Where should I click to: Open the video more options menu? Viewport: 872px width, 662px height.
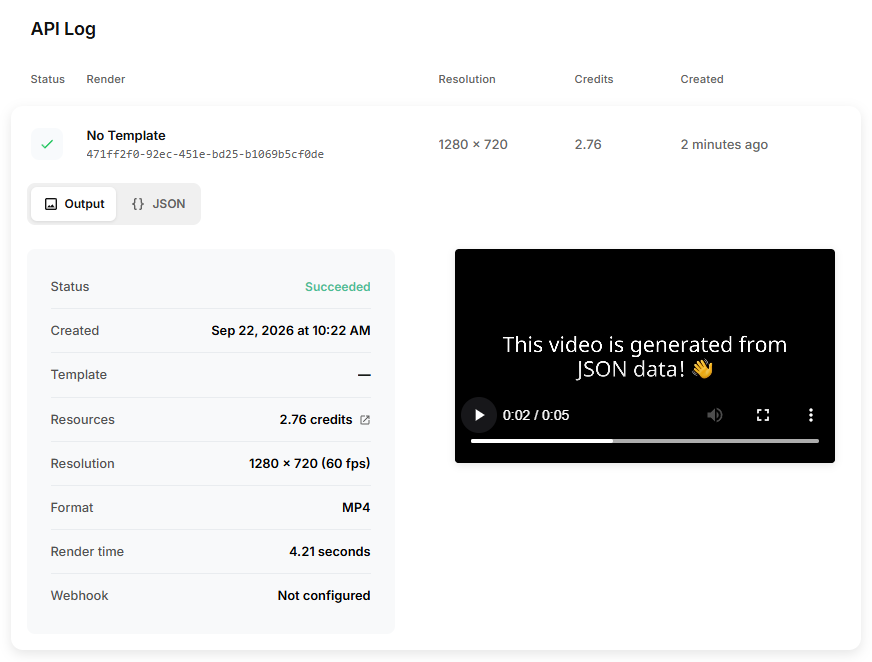click(811, 415)
